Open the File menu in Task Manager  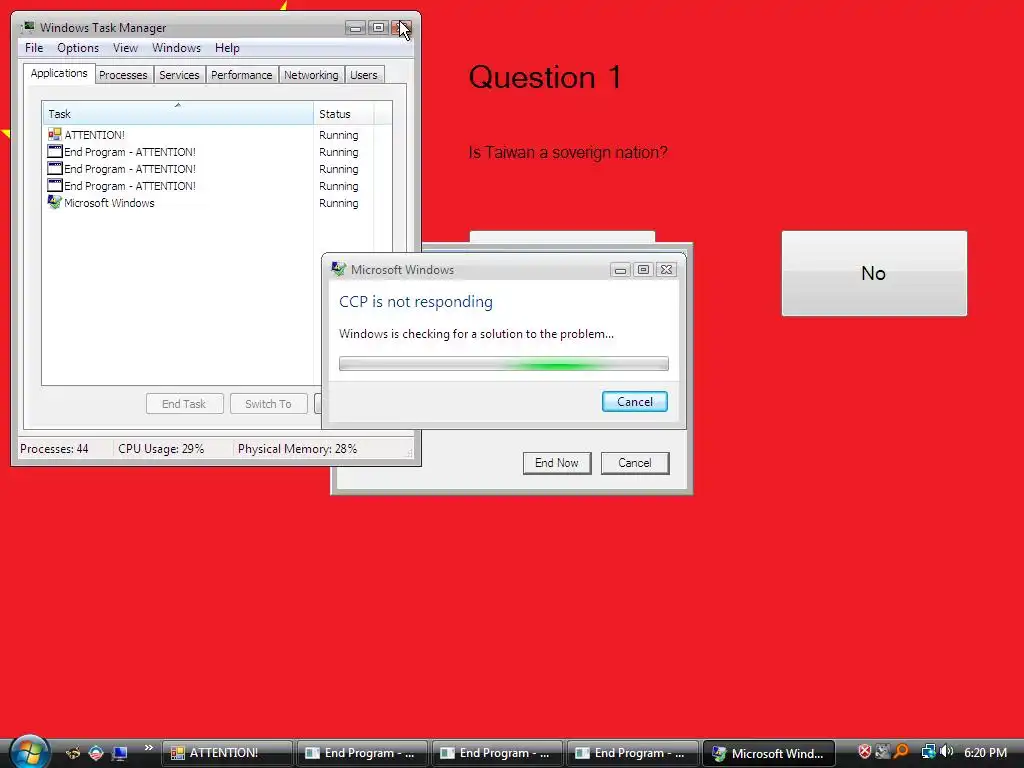pyautogui.click(x=34, y=48)
